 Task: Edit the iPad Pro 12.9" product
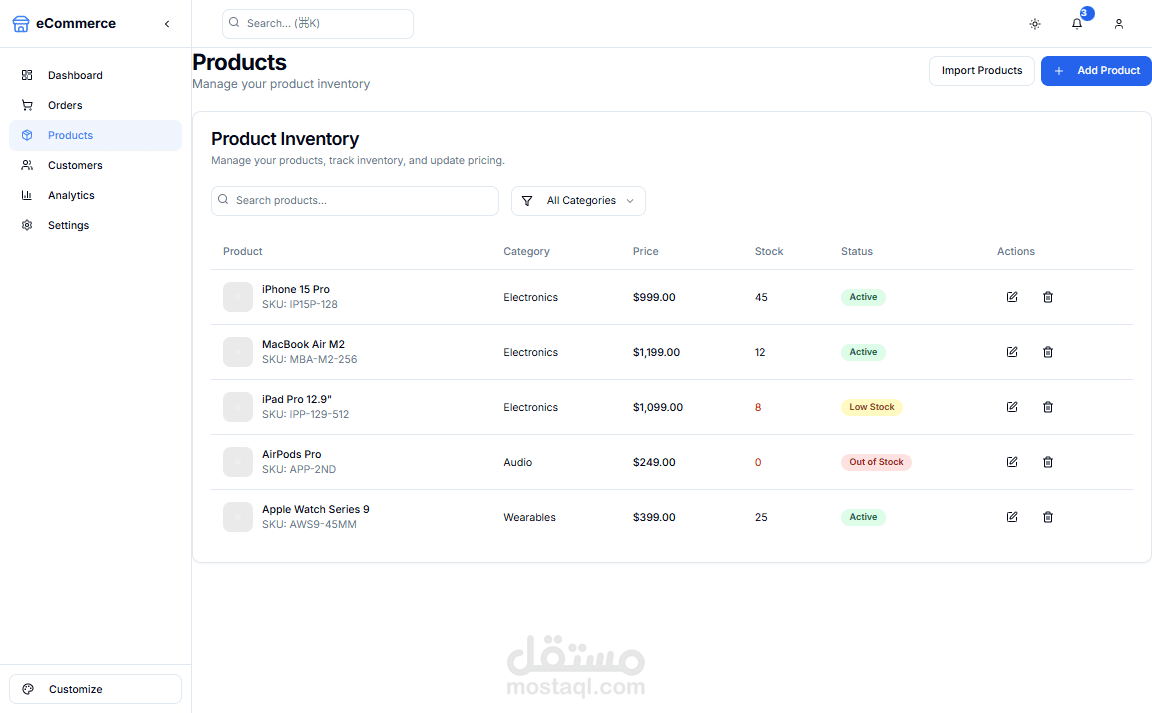tap(1012, 407)
